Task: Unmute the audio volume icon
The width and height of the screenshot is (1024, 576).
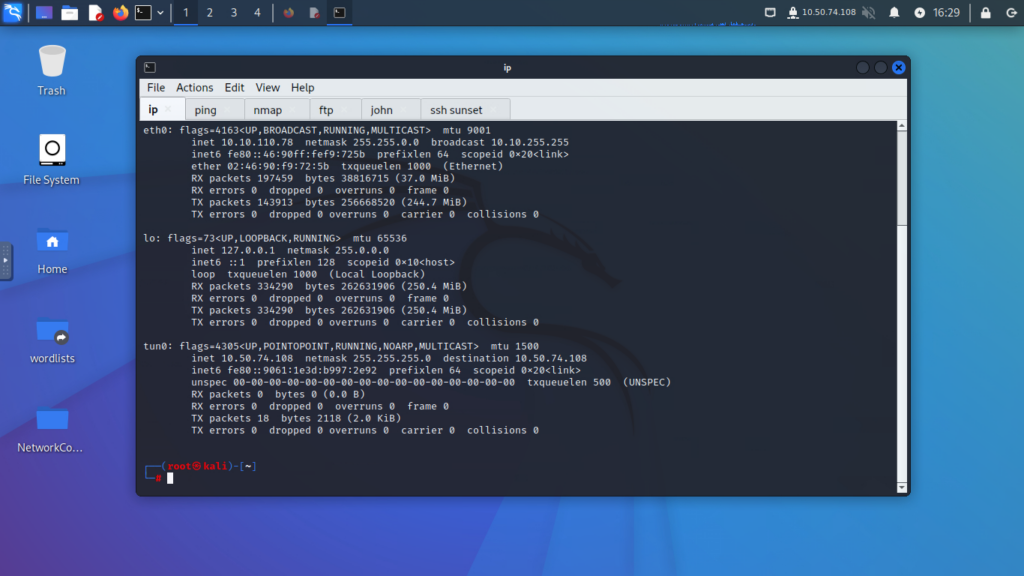Action: (868, 13)
